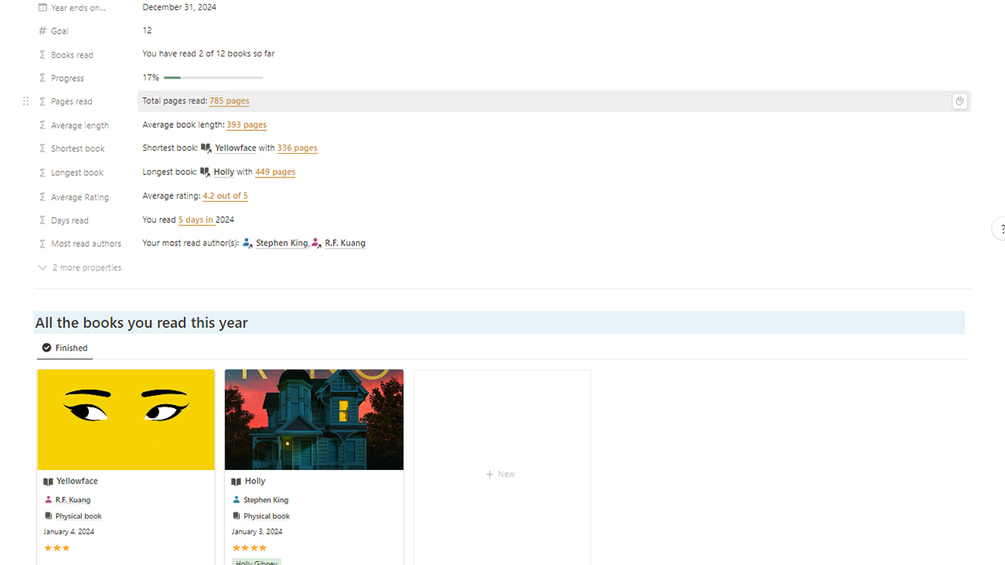Open the Yellowface link in the Shortest book row
Image resolution: width=1005 pixels, height=565 pixels.
coord(235,148)
